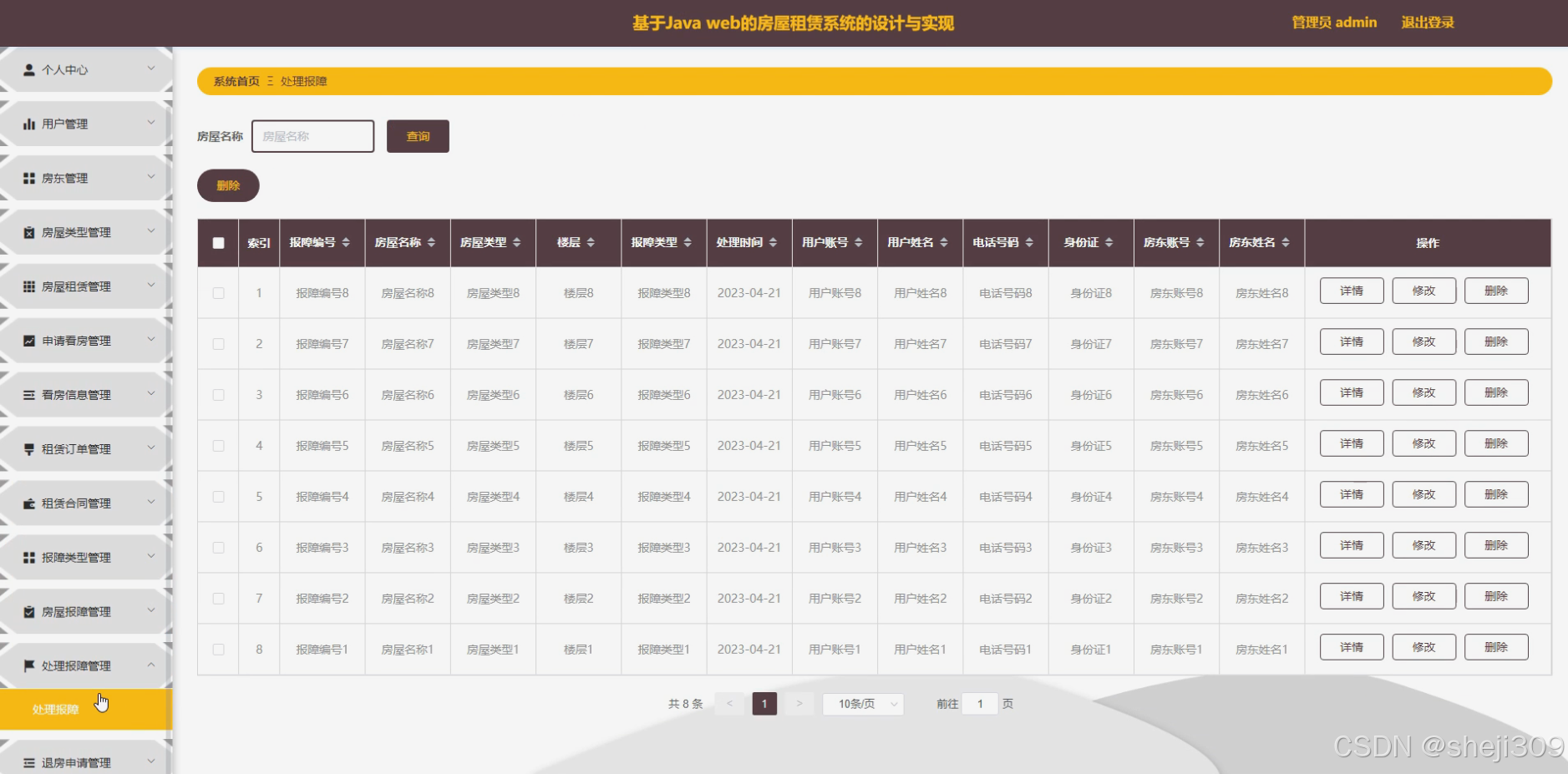Click the bar-chart icon next to 用户管理

pyautogui.click(x=28, y=123)
